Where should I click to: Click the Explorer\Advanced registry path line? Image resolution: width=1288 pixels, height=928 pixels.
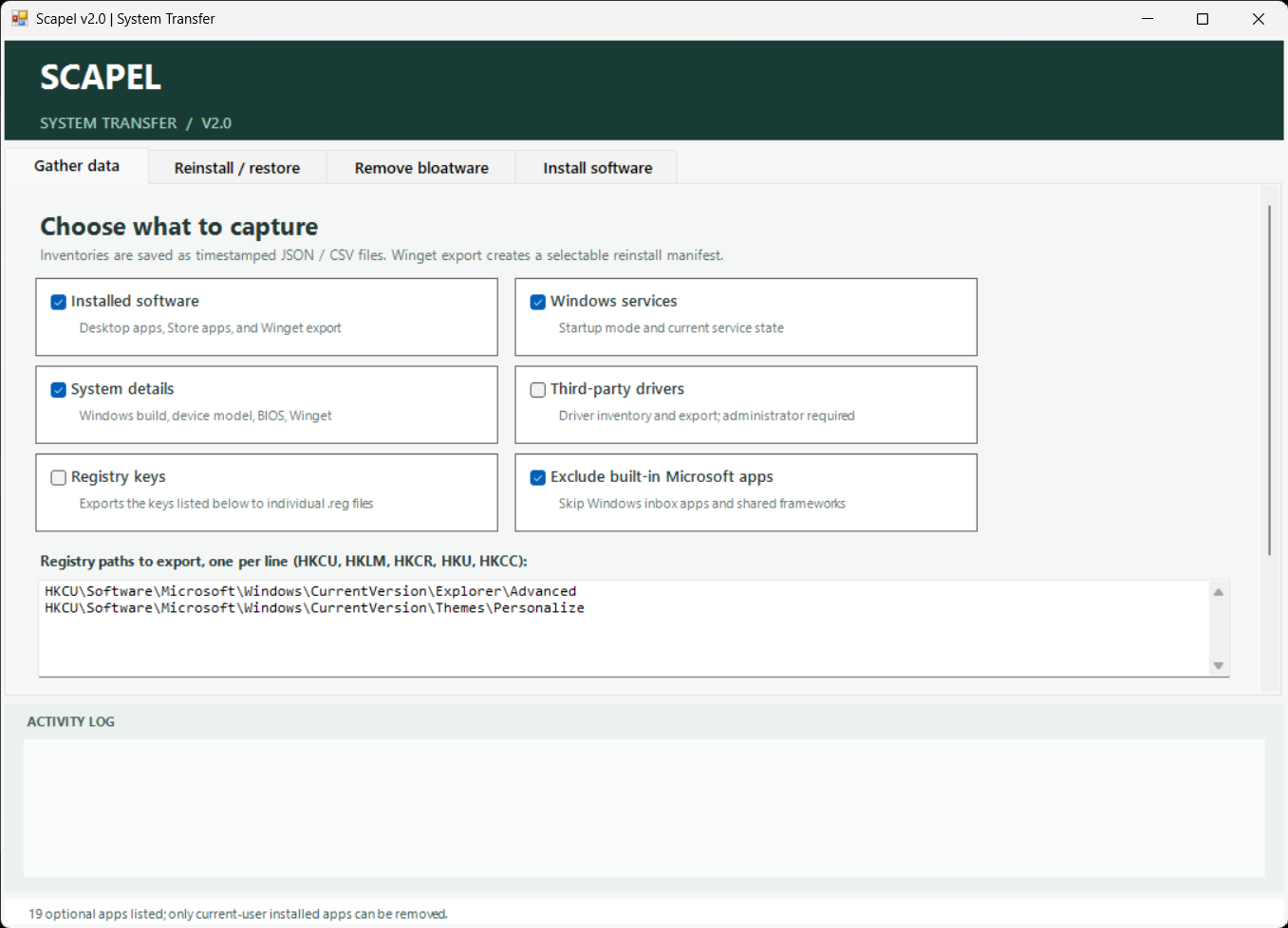(x=310, y=591)
